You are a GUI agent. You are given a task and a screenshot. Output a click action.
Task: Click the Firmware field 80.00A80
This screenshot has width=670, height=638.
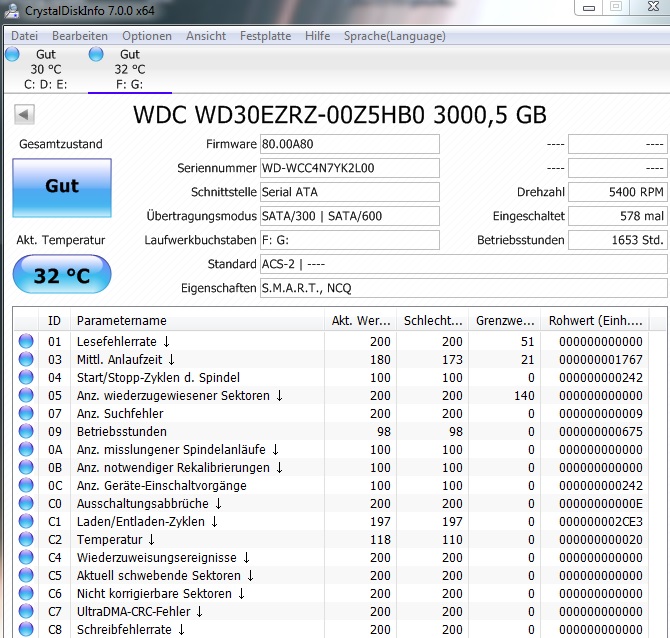[350, 144]
